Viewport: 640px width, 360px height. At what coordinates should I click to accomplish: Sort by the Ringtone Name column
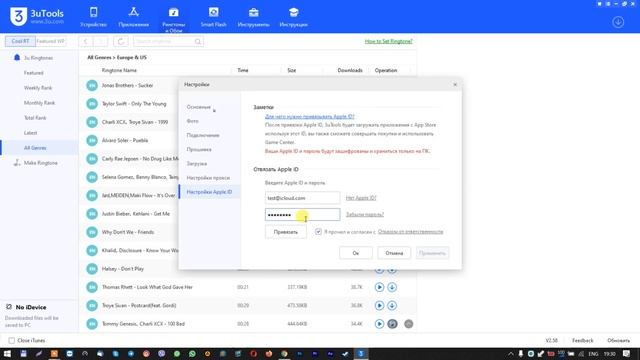[x=119, y=70]
